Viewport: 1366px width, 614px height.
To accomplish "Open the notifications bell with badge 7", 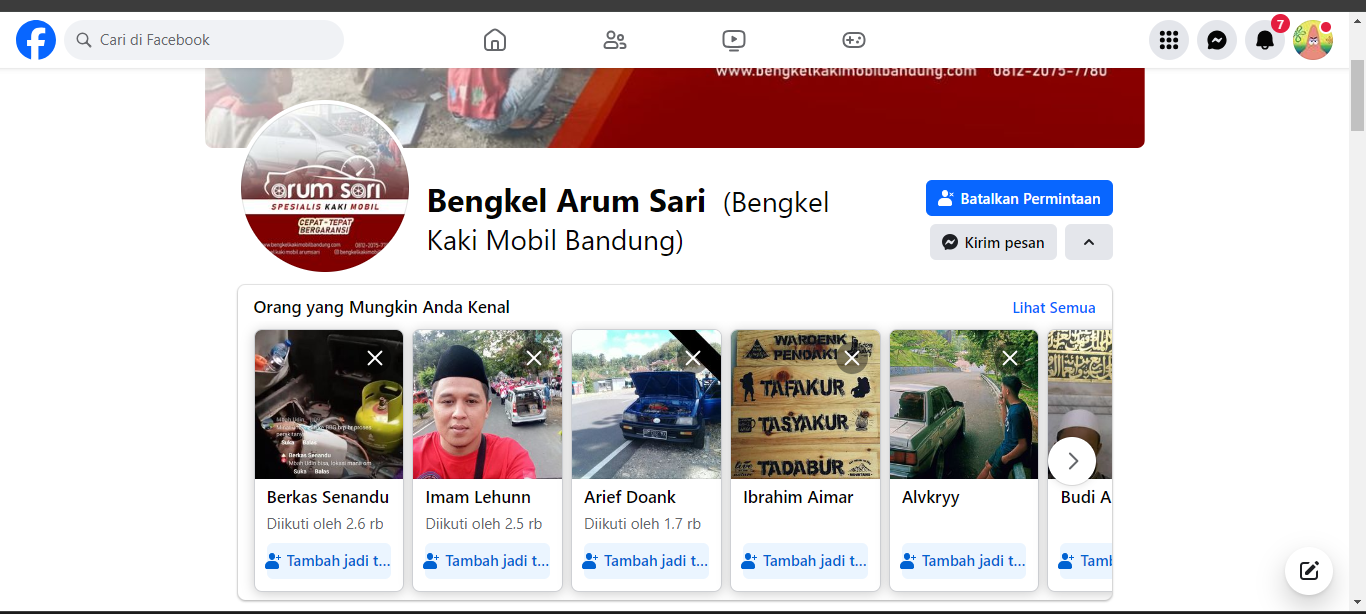I will pos(1265,40).
